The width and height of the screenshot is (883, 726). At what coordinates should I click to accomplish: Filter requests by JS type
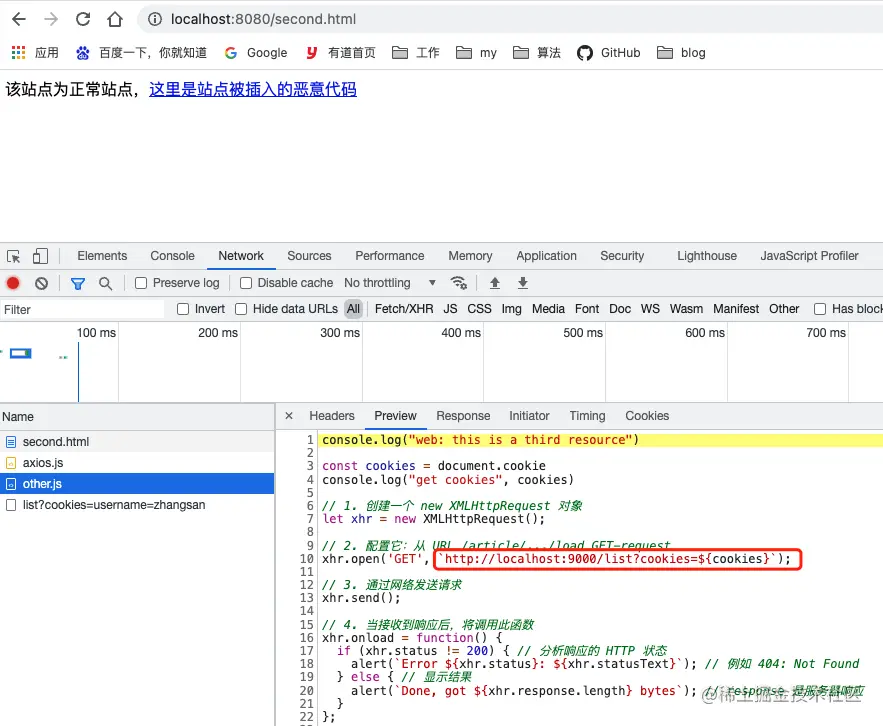click(x=450, y=309)
